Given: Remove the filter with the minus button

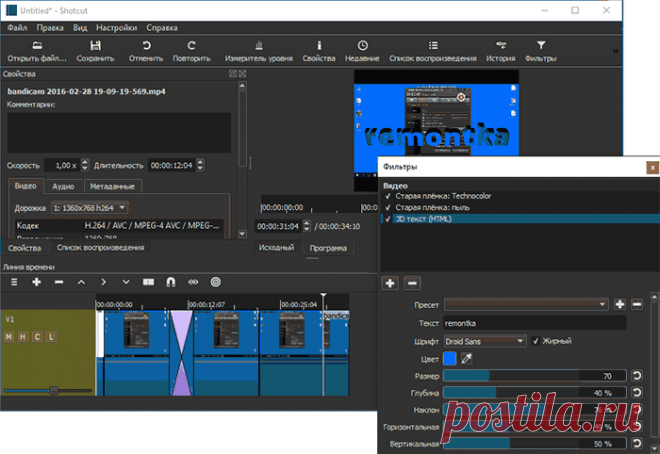Looking at the screenshot, I should (x=412, y=283).
